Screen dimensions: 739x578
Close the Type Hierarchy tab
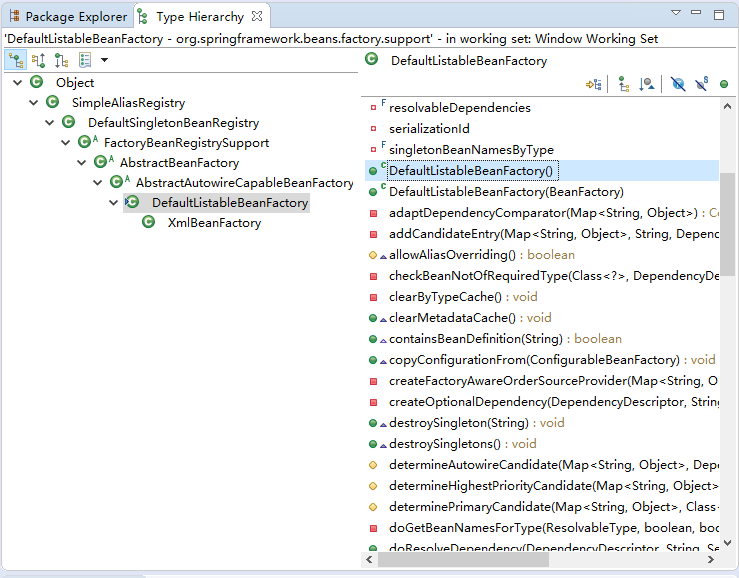coord(257,17)
